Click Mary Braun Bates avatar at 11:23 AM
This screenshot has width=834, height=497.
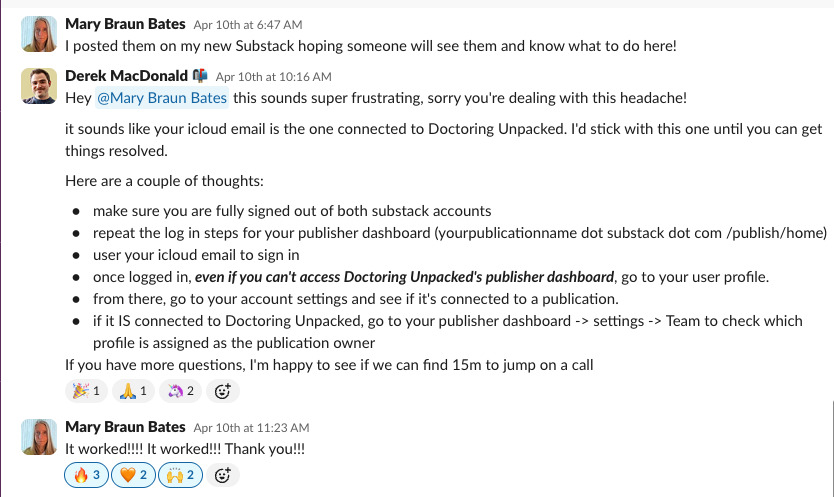[x=39, y=437]
